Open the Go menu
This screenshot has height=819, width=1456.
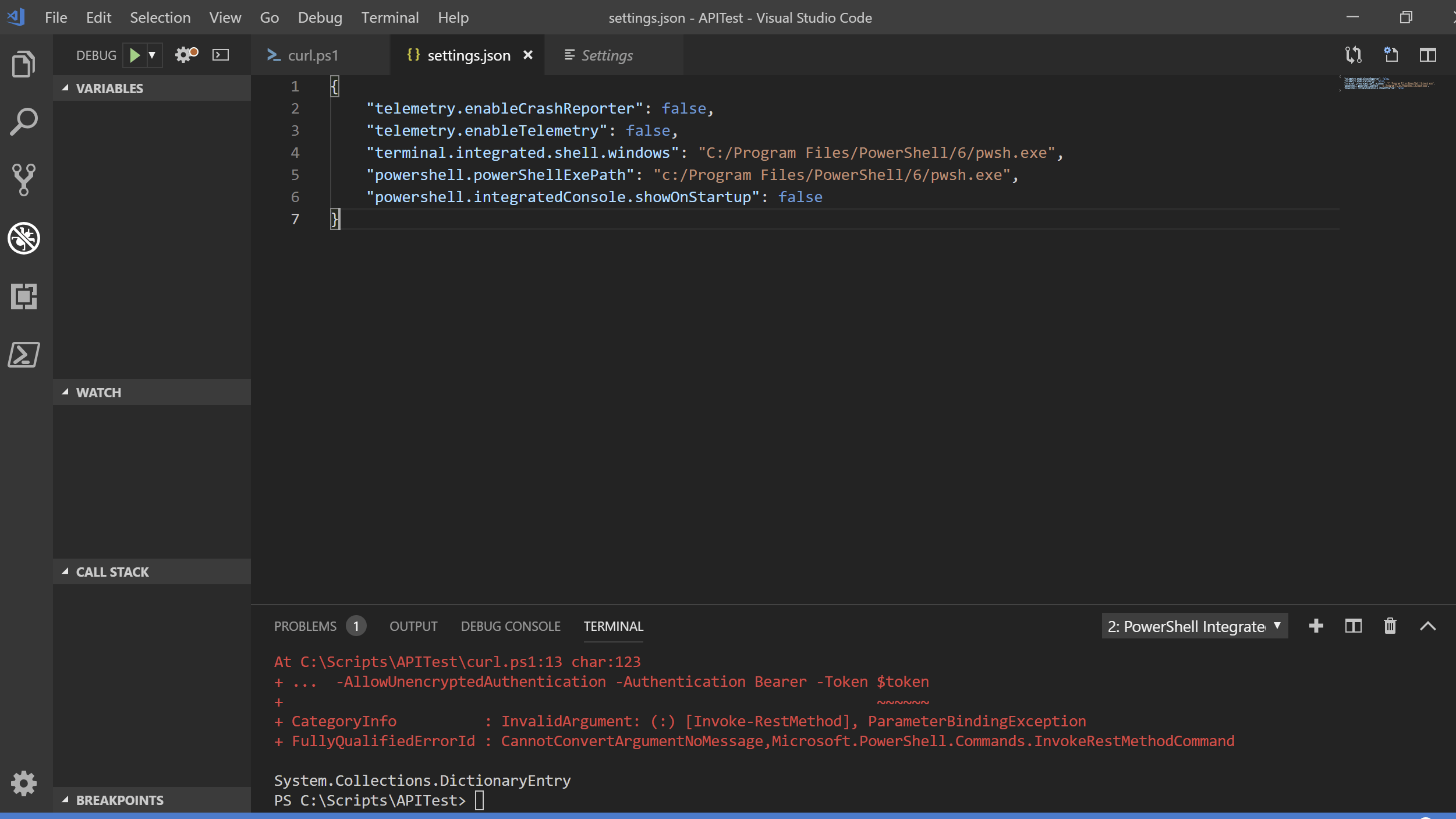tap(269, 17)
